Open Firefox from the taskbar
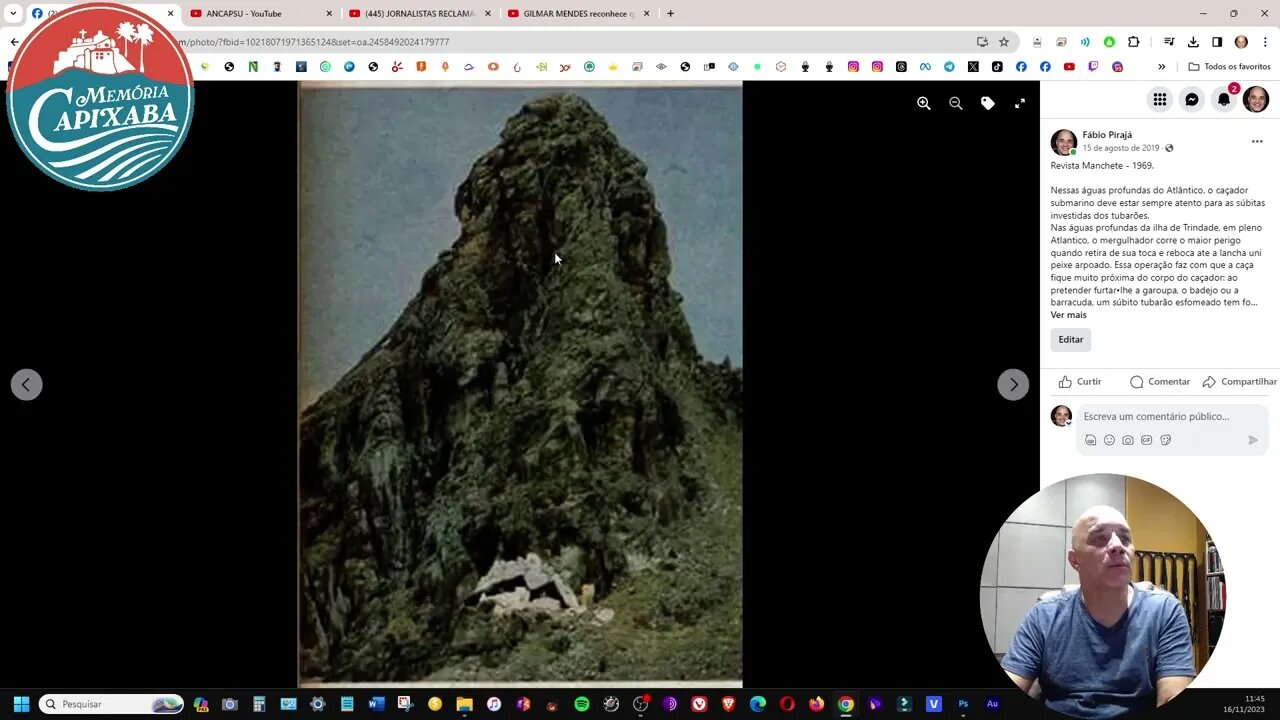 [816, 704]
